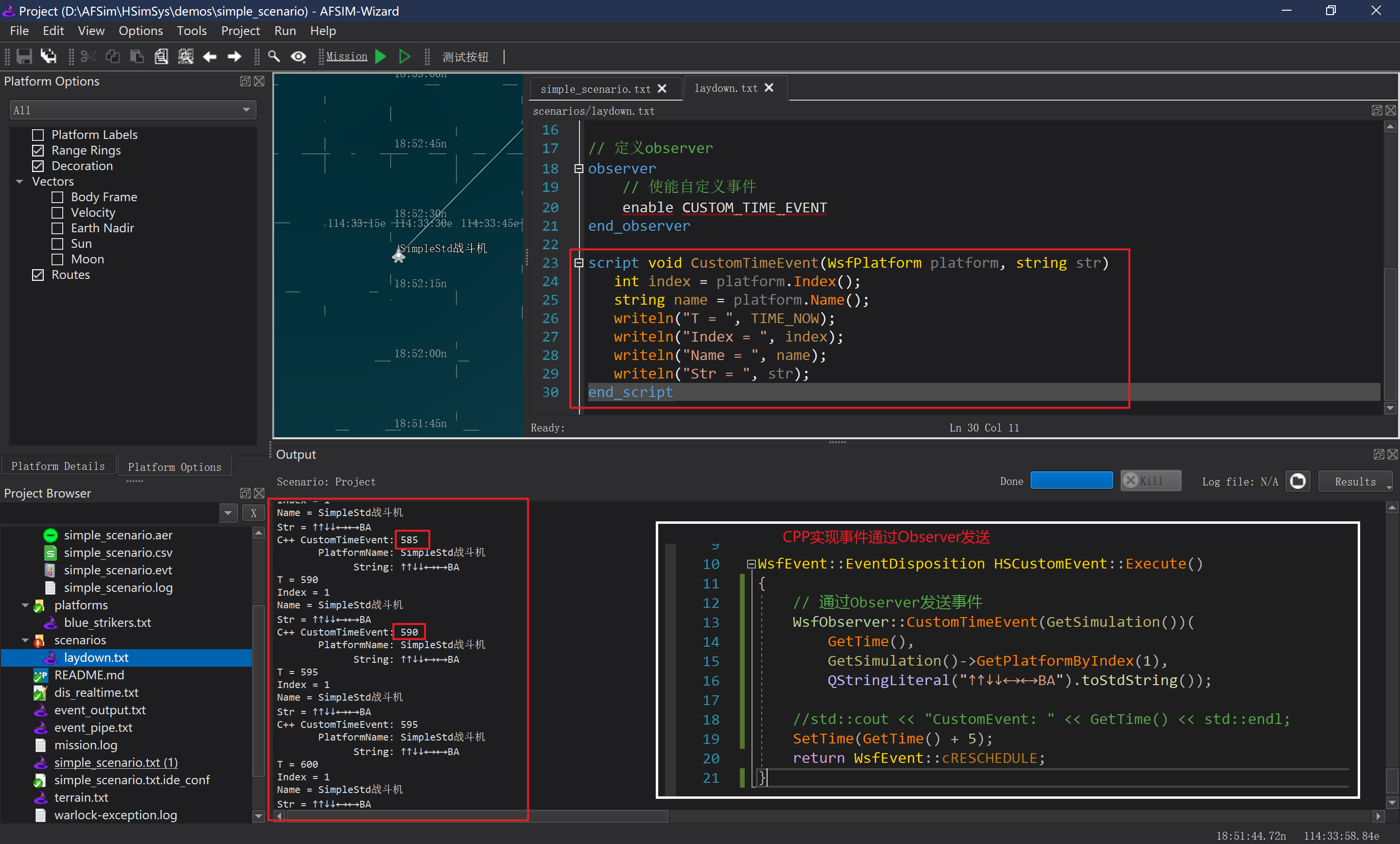The image size is (1400, 844).
Task: Click the back arrow navigation icon
Action: click(210, 56)
